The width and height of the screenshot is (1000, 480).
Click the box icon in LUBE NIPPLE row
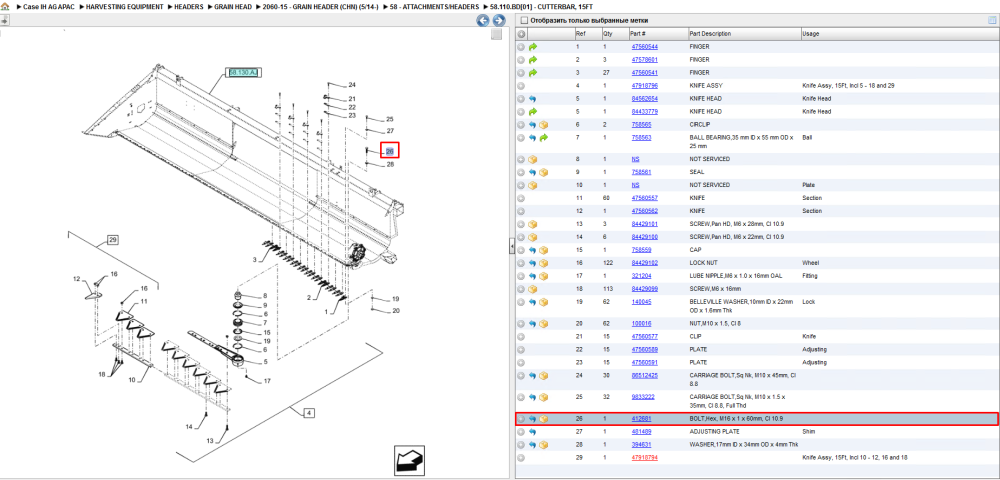pyautogui.click(x=543, y=276)
